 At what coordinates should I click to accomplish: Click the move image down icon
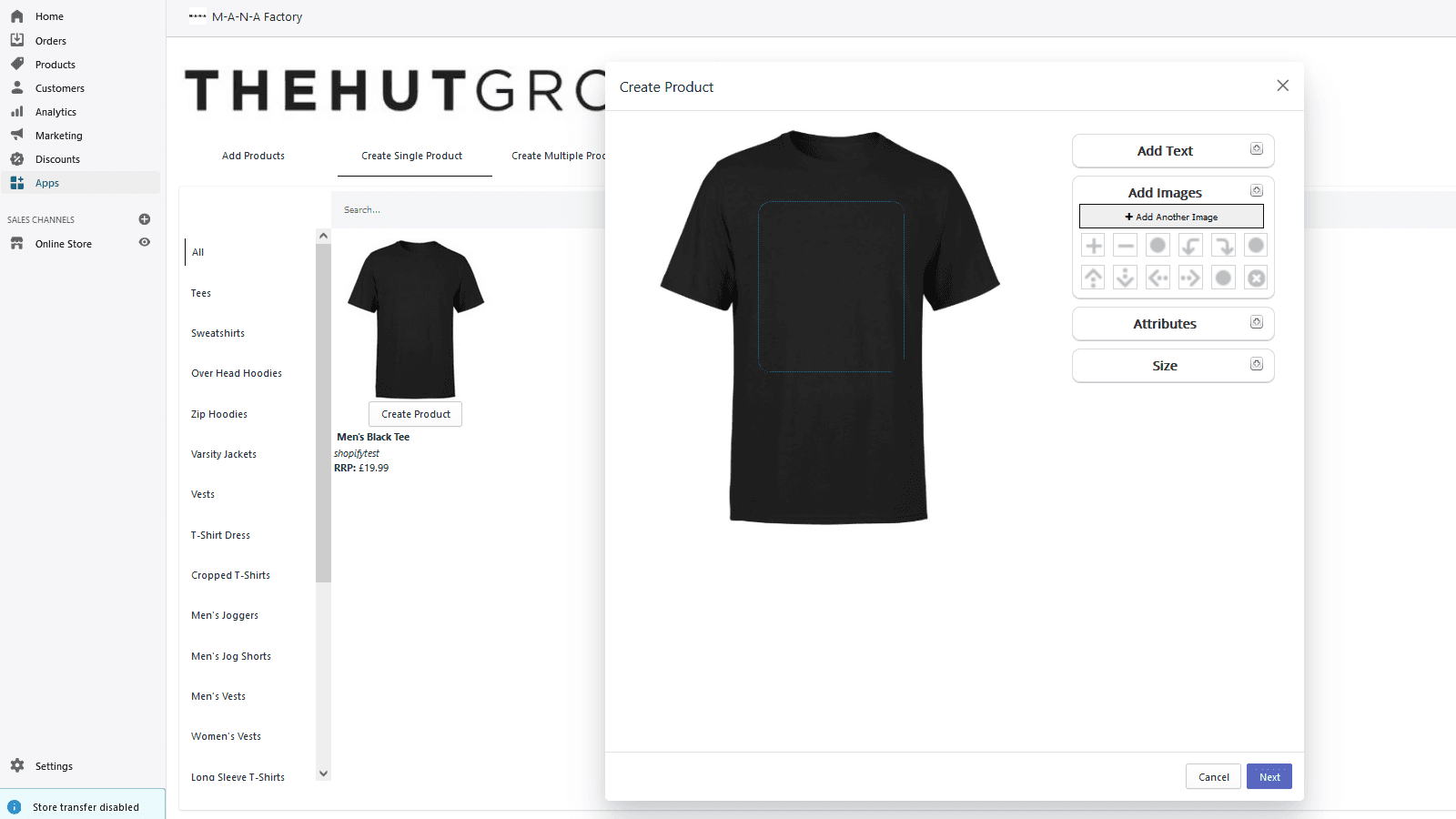tap(1125, 277)
